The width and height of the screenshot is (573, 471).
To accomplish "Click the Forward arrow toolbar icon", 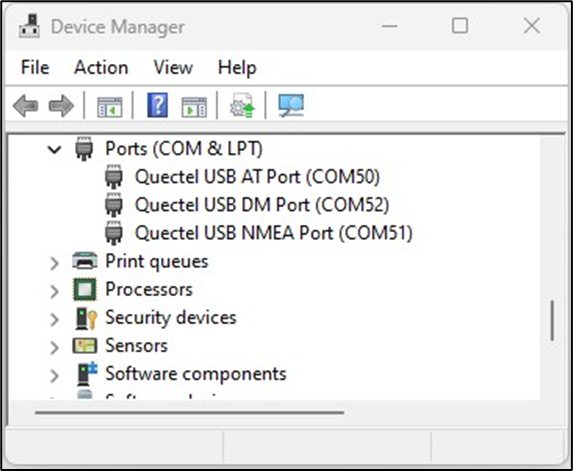I will click(61, 106).
